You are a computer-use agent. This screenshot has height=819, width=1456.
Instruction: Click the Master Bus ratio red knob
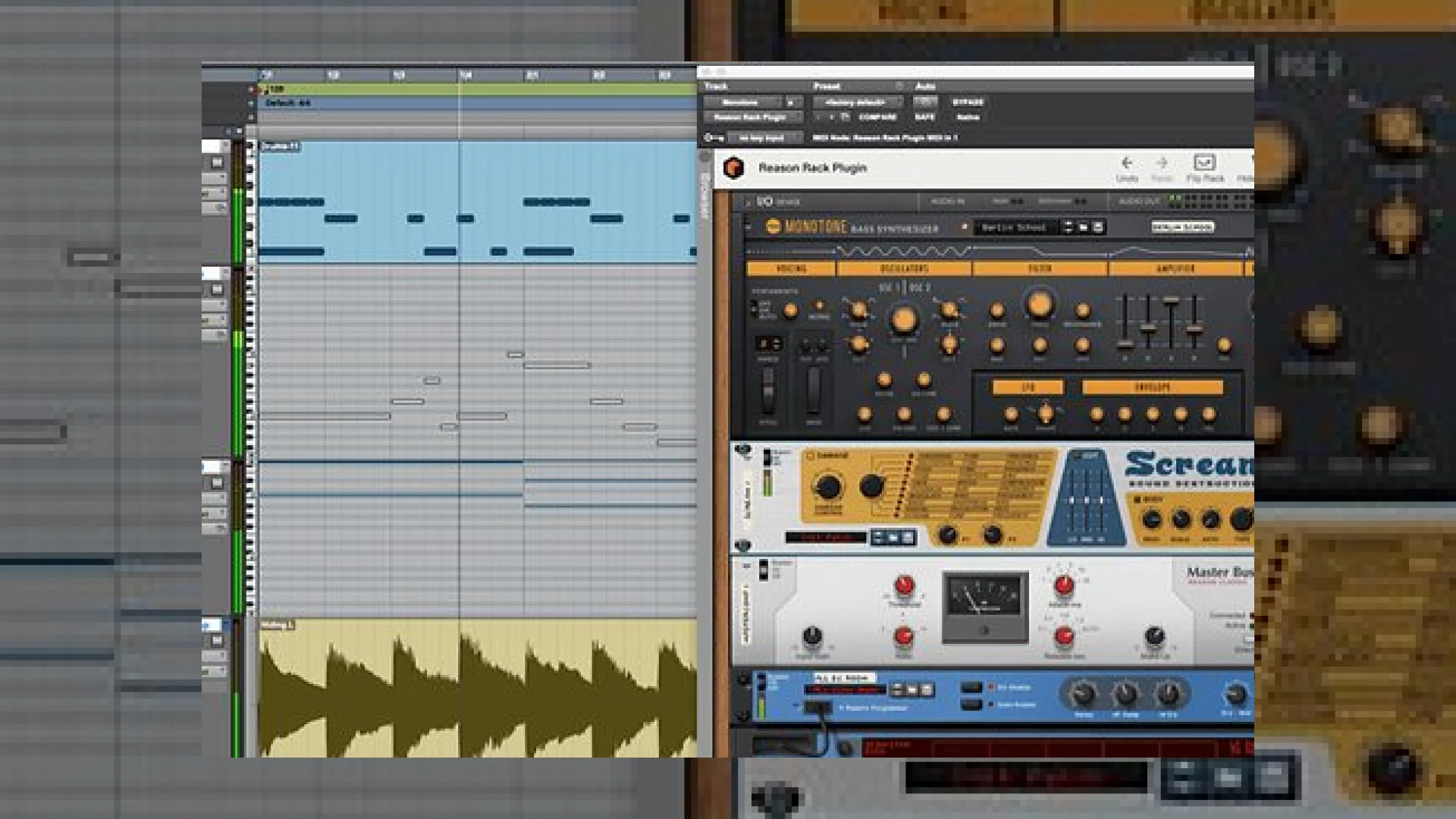pyautogui.click(x=904, y=636)
